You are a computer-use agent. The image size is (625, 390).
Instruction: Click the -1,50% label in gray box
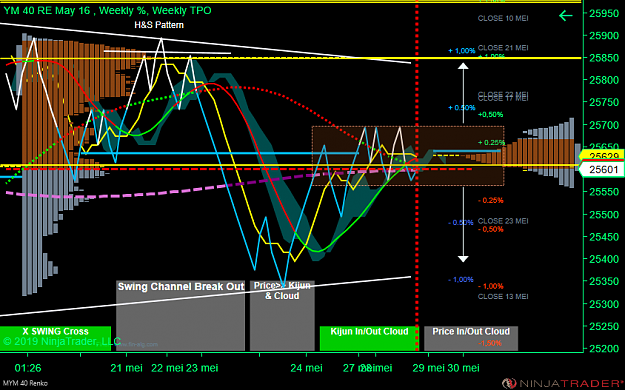[490, 343]
